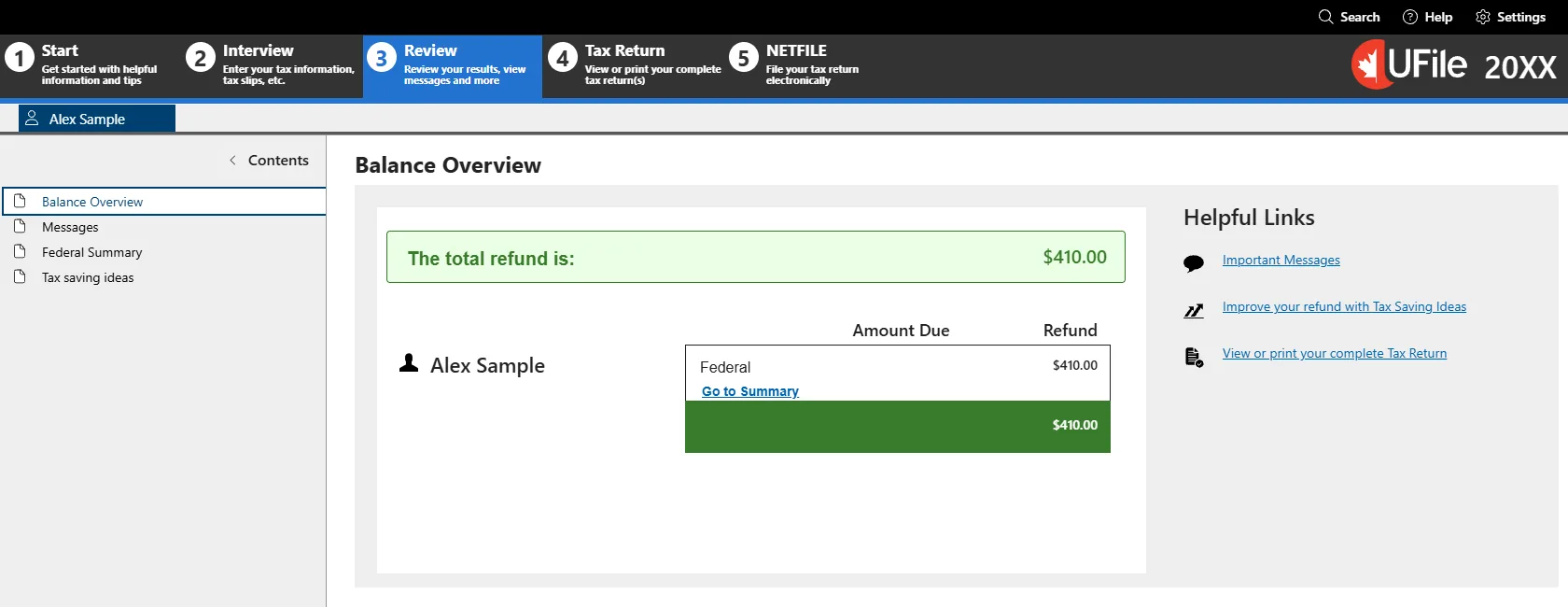Viewport: 1568px width, 607px height.
Task: Click the page icon beside Federal Summary
Action: [20, 251]
